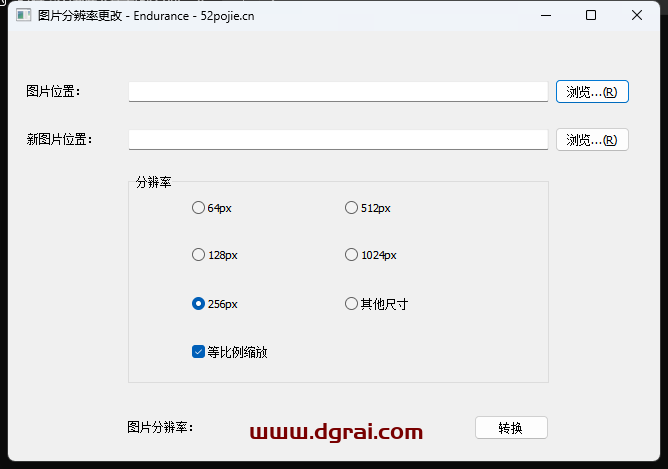Minimize the 图片分辨率更改 window
This screenshot has width=668, height=469.
coord(546,16)
